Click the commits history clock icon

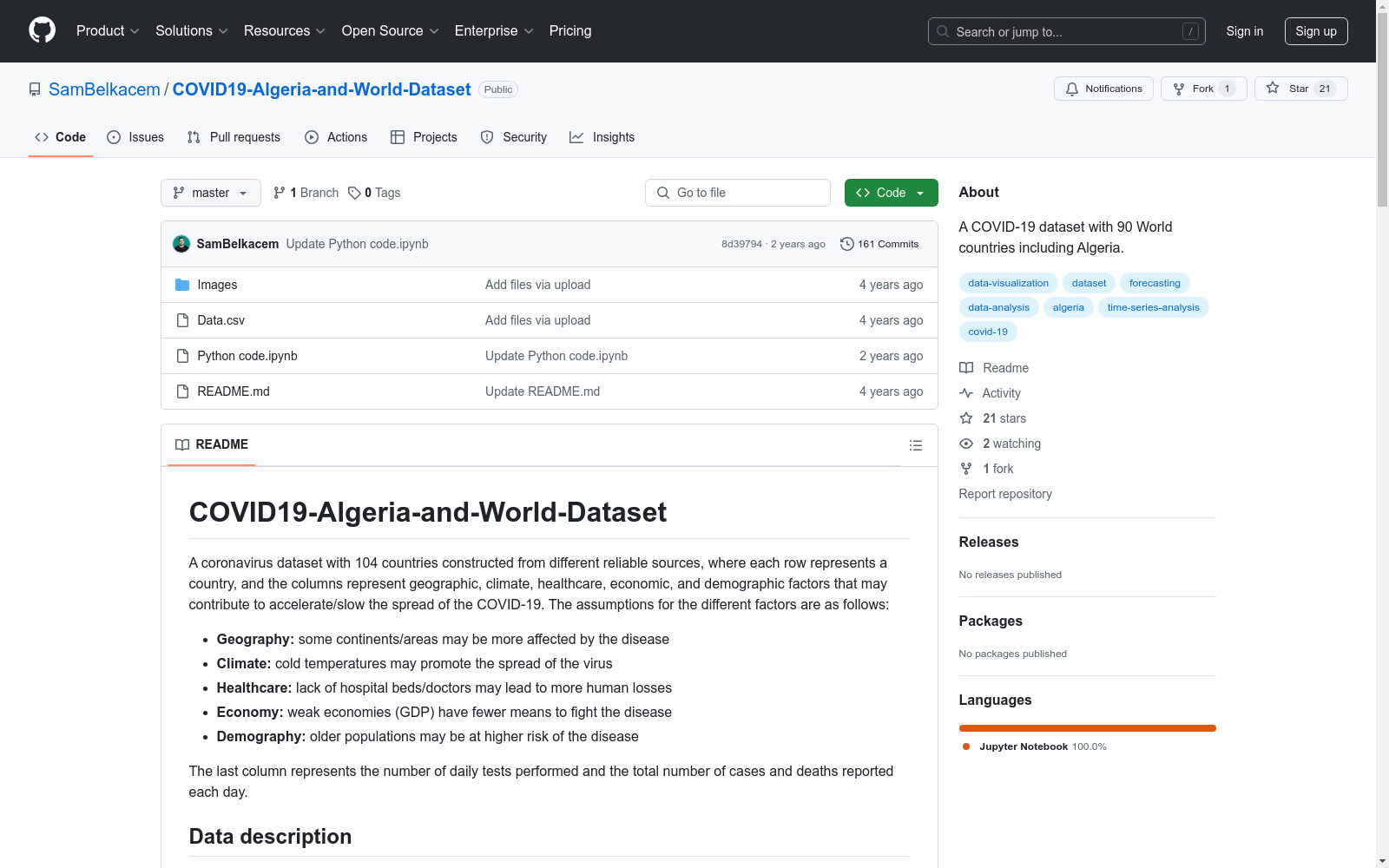tap(847, 244)
